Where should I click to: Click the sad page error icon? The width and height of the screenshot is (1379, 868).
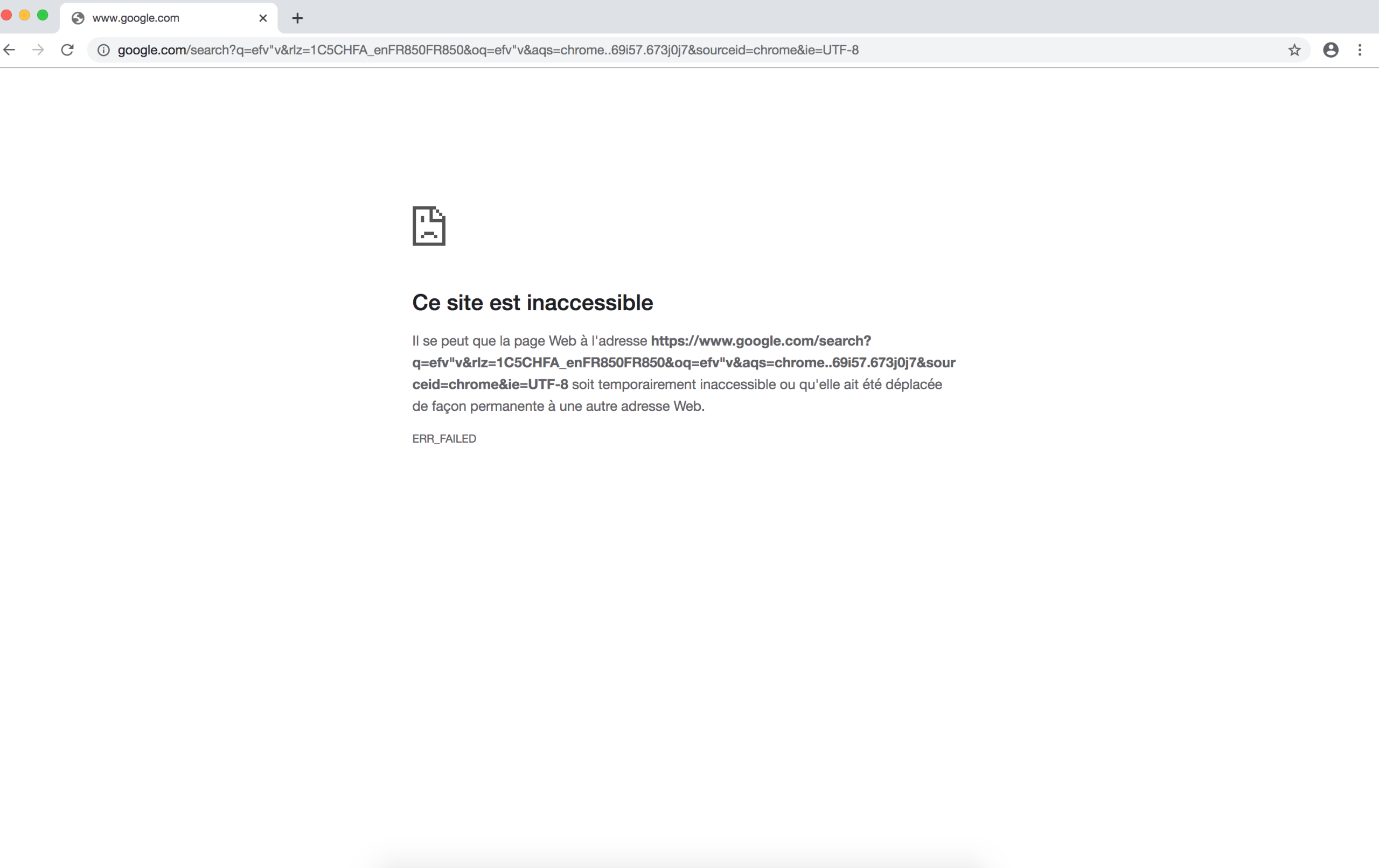[428, 226]
